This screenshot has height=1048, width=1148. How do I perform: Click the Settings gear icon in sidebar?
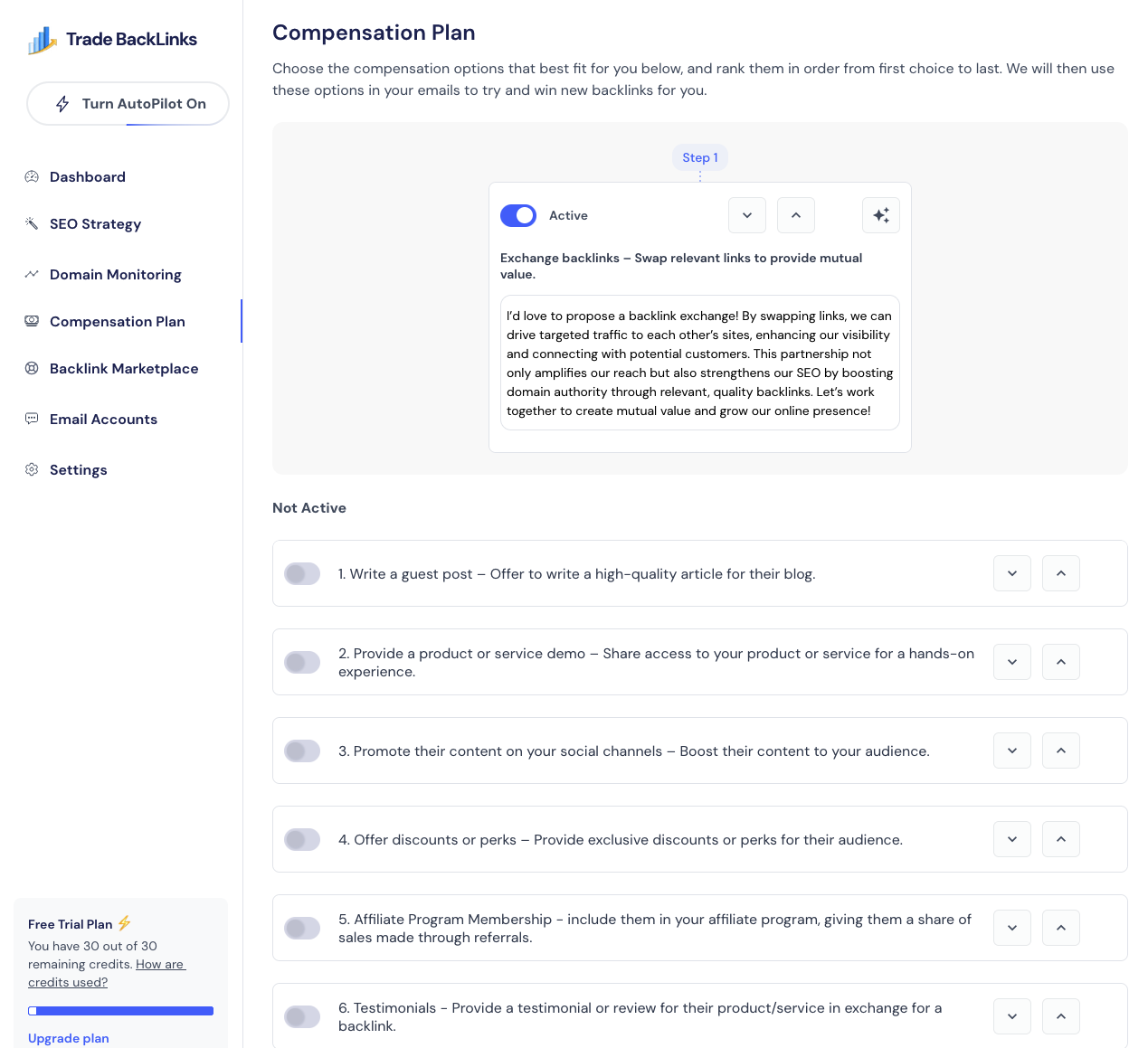click(x=32, y=469)
